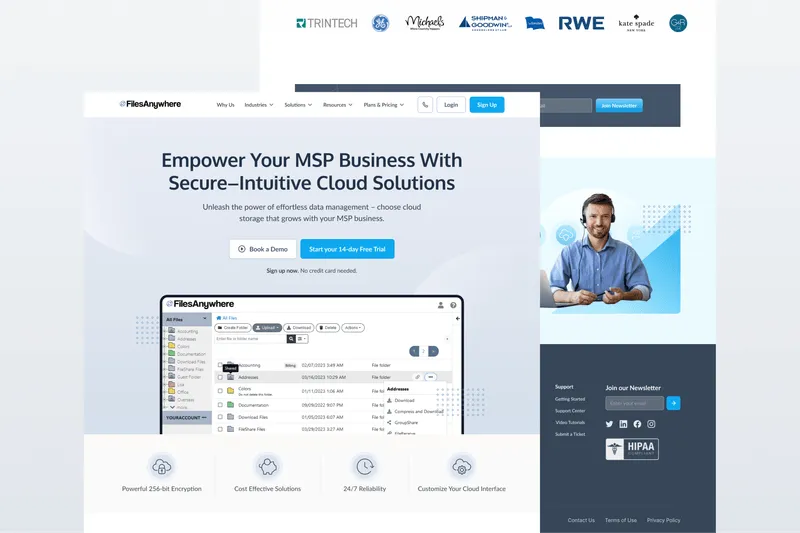Open the Getting Started support link
The width and height of the screenshot is (800, 533).
pyautogui.click(x=570, y=399)
